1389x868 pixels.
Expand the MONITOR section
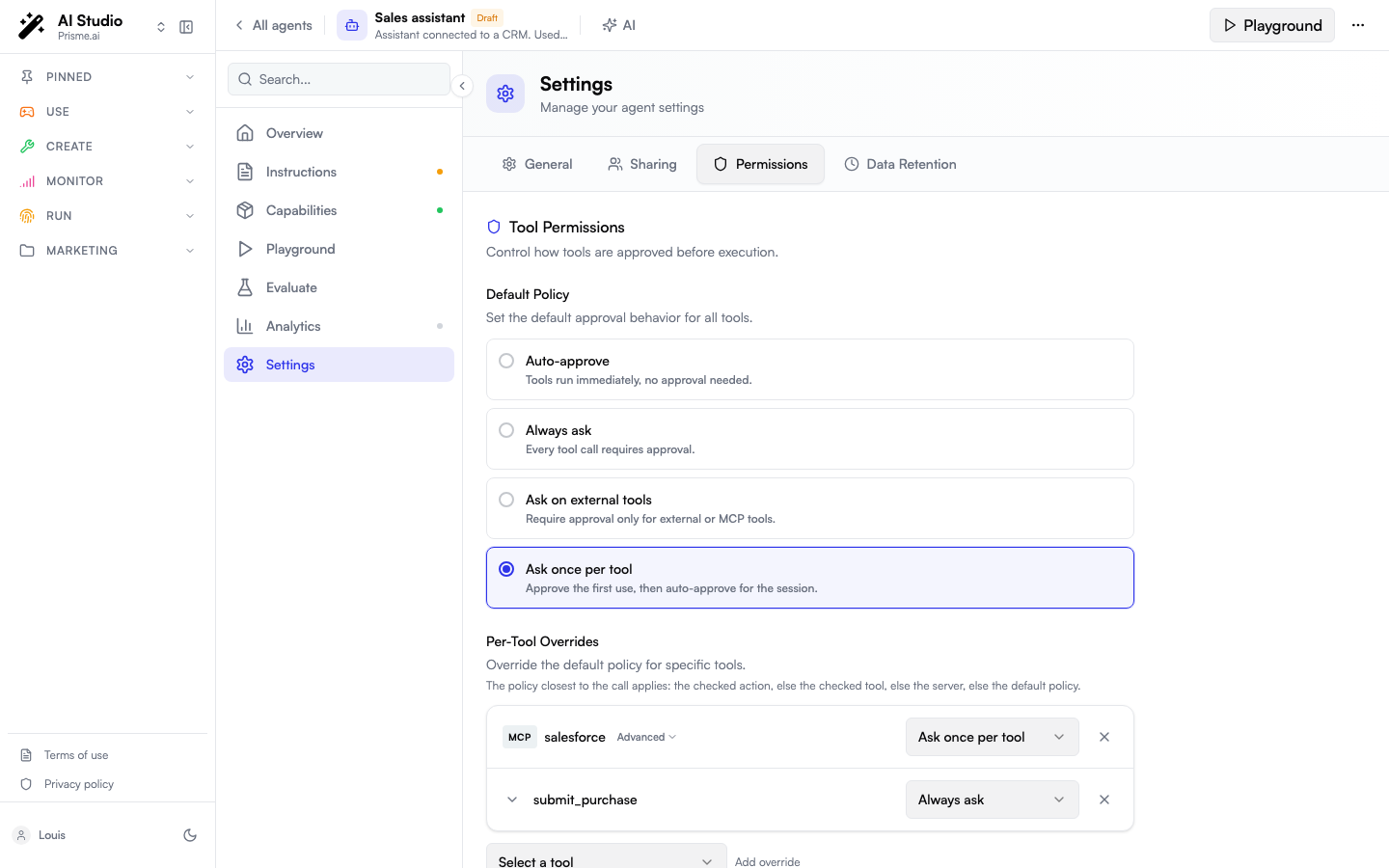(x=107, y=181)
